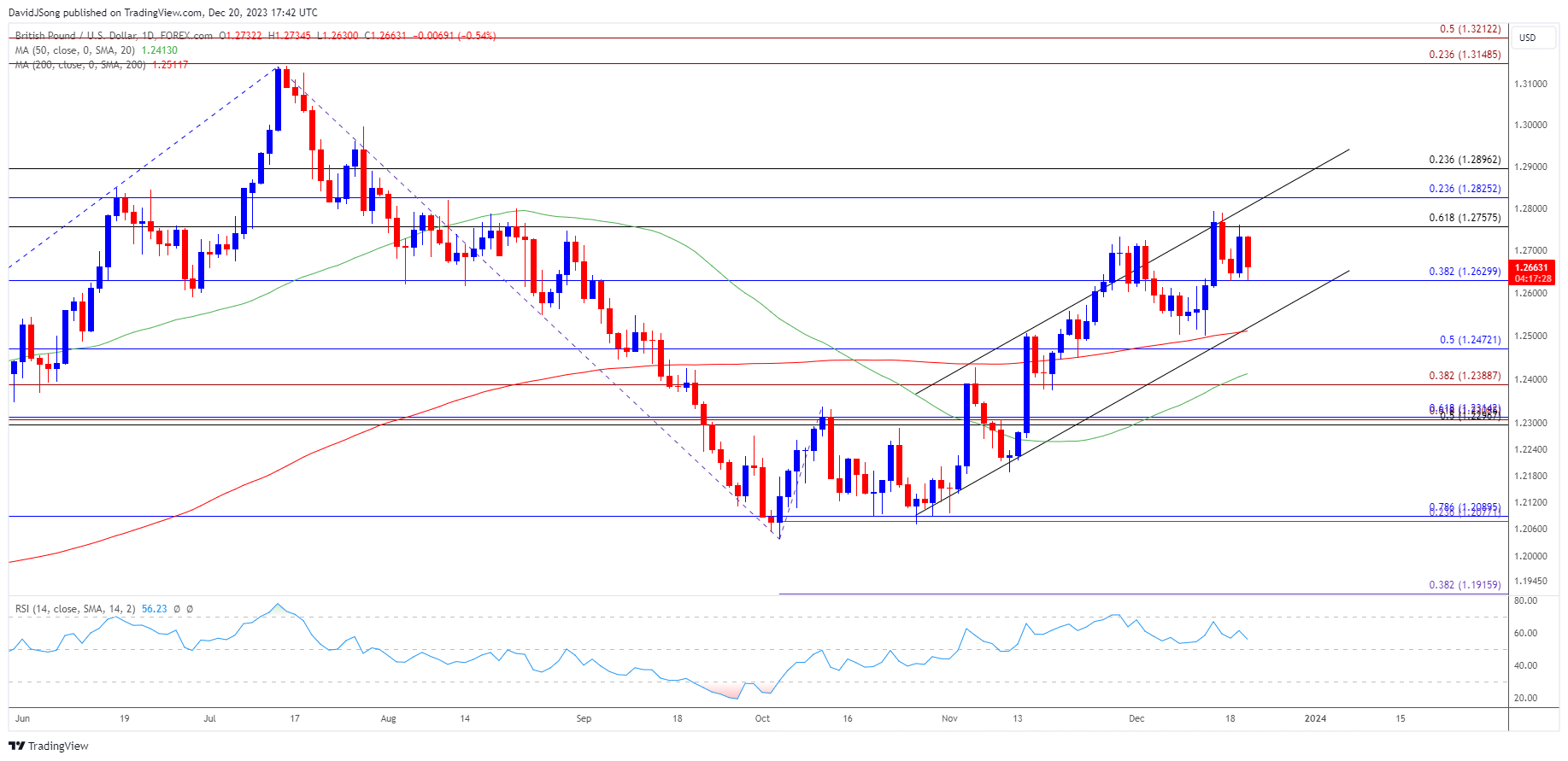
Task: Click the daily change -0.00691 (-0.54%)
Action: tap(455, 36)
